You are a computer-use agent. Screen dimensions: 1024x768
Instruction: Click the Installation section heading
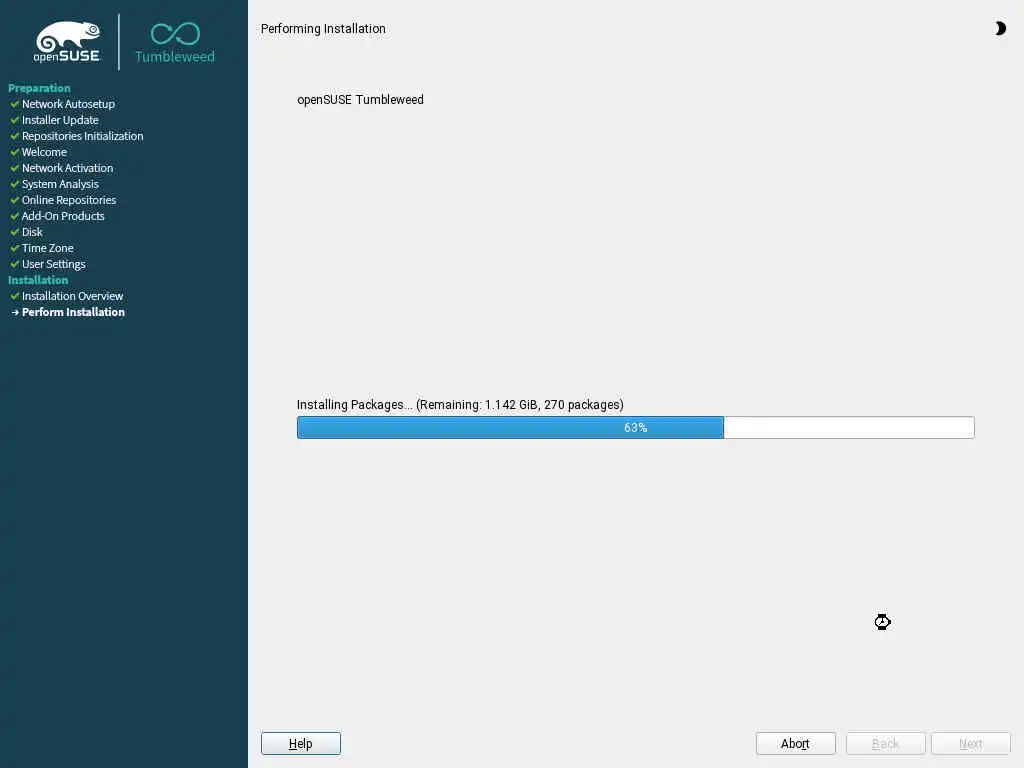[x=38, y=280]
